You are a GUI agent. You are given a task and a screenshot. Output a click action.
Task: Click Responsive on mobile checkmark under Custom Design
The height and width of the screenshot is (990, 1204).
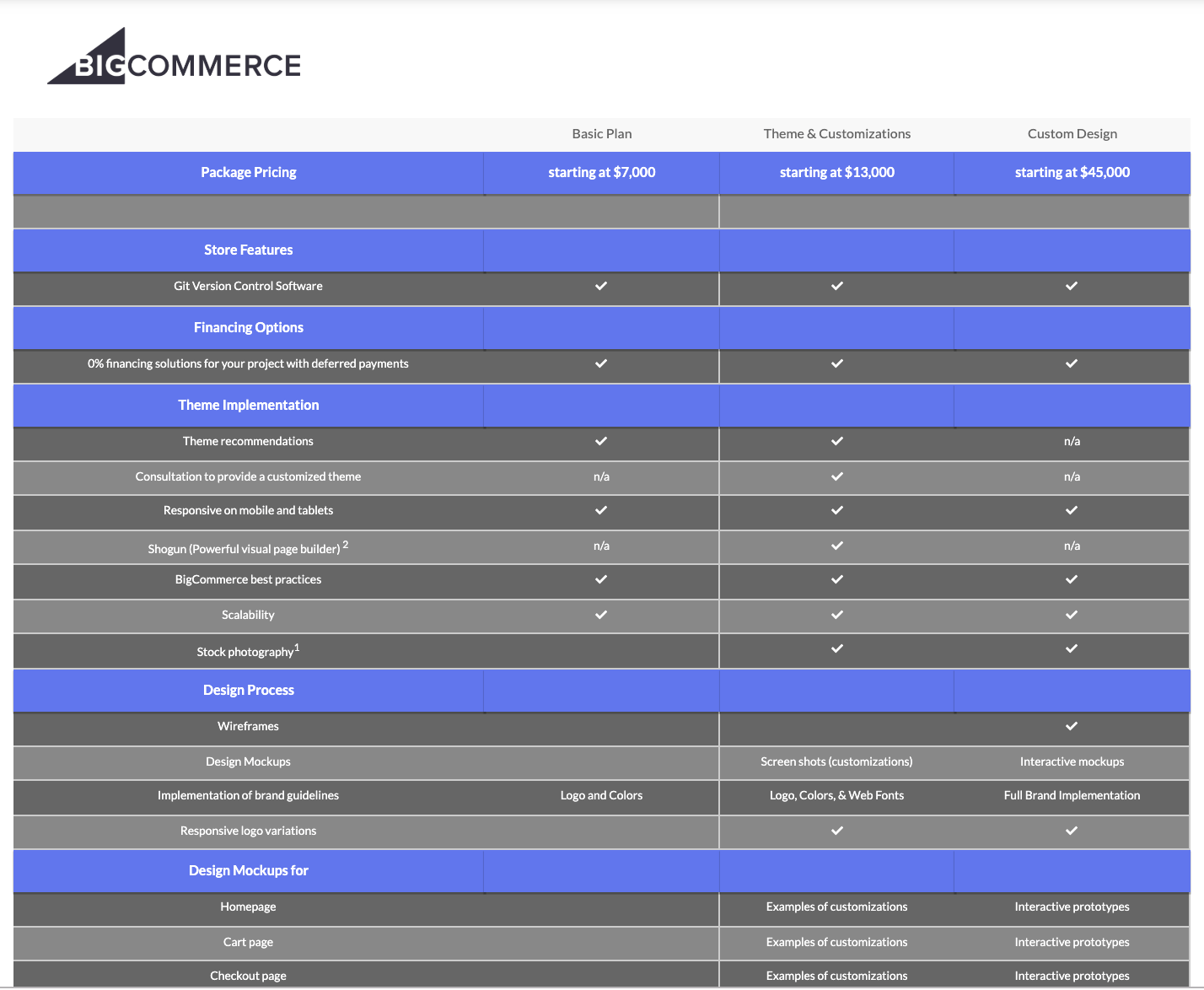[1072, 510]
